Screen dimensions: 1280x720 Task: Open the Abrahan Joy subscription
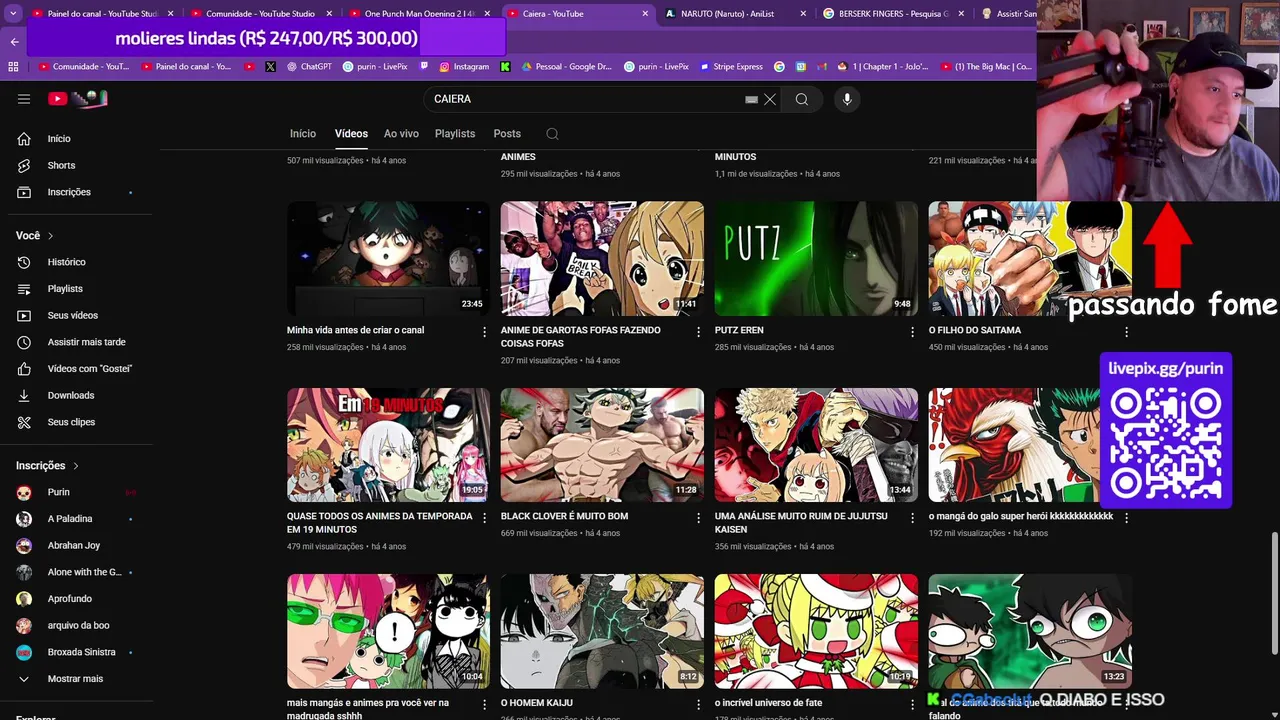point(76,546)
